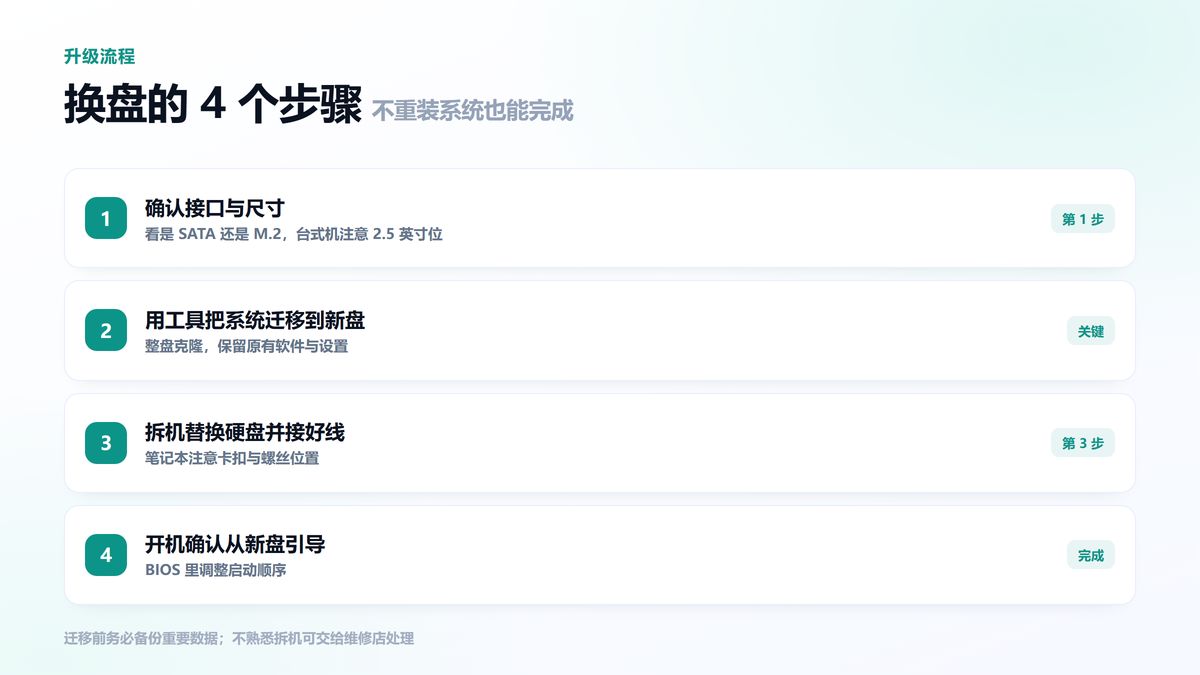Click the title 换盘的 4 个步骤
This screenshot has height=675, width=1200.
(213, 104)
